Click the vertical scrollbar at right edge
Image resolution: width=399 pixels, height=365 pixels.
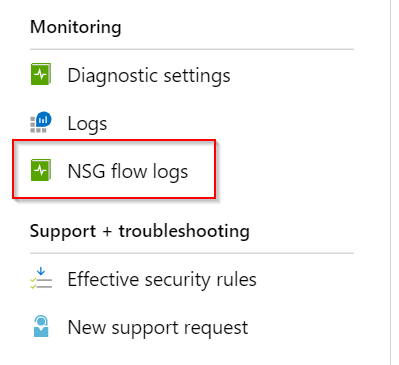(x=391, y=182)
